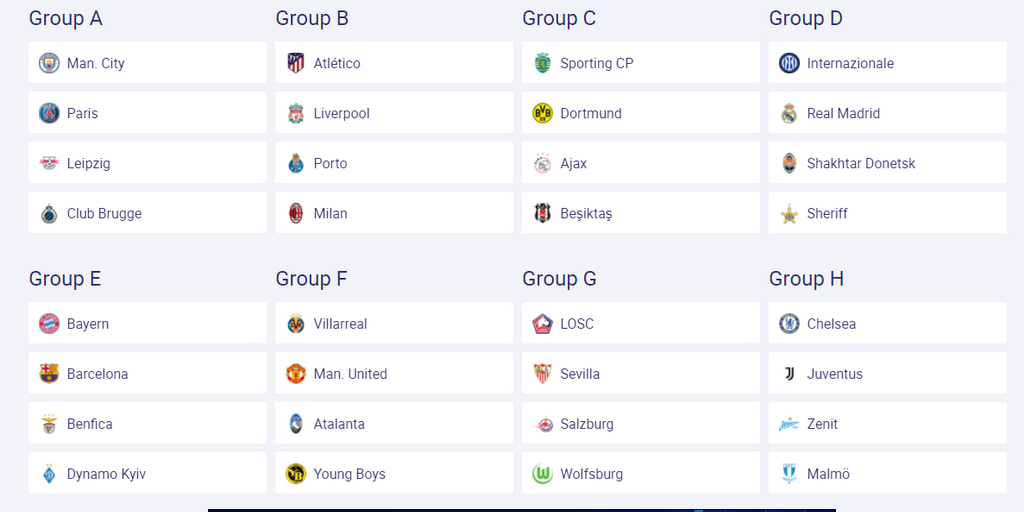This screenshot has height=512, width=1024.
Task: Click the Man. United crest icon
Action: pyautogui.click(x=296, y=374)
